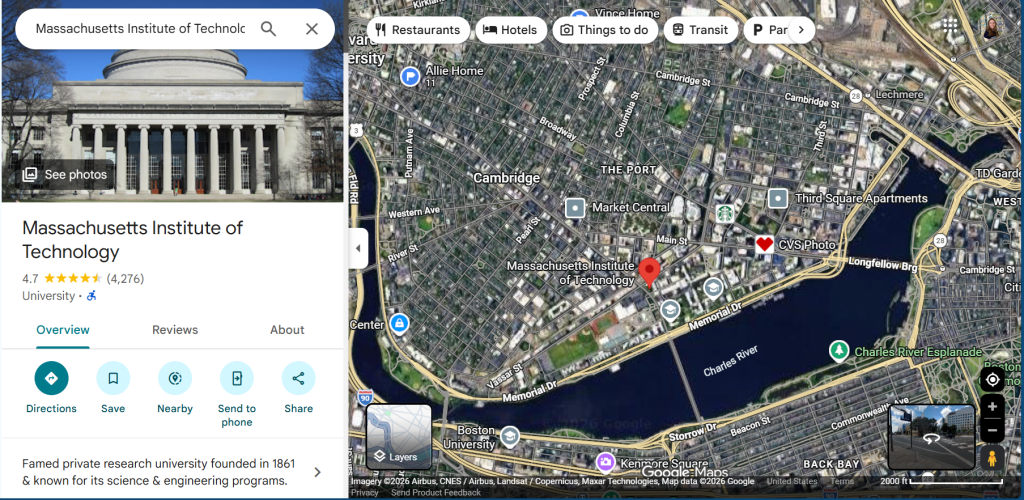This screenshot has width=1024, height=500.
Task: Click THE PORT neighborhood label
Action: 628,170
